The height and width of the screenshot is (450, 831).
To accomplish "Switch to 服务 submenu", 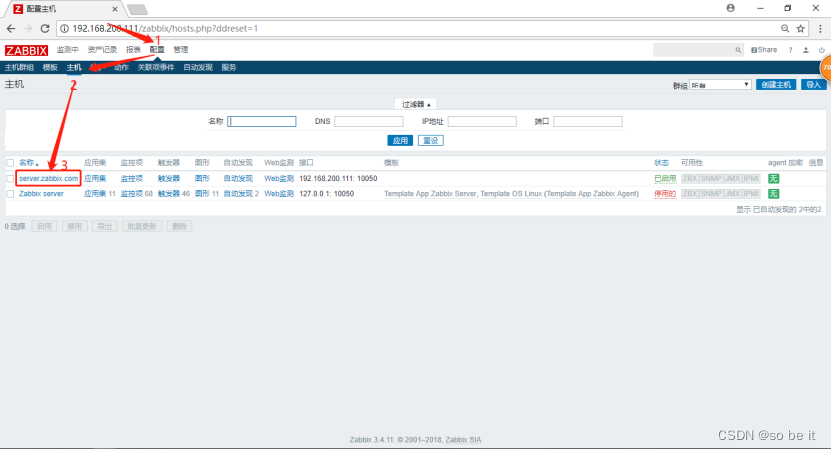I will coord(228,67).
